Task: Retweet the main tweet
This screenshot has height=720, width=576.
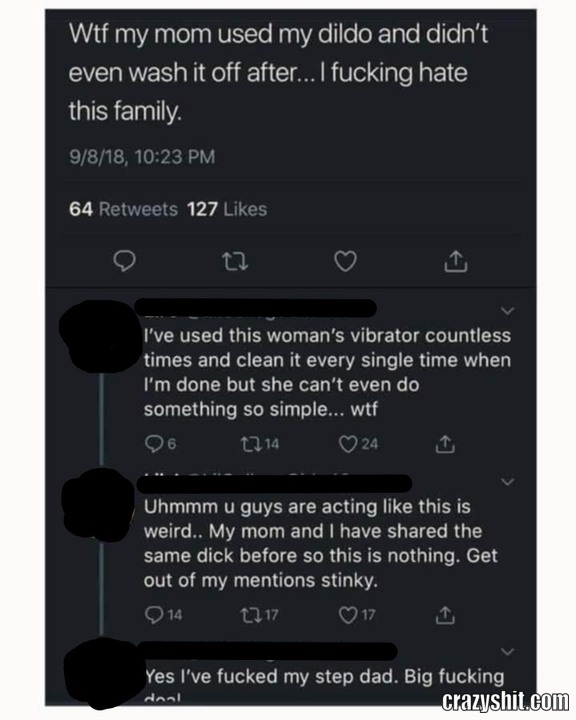Action: [235, 261]
